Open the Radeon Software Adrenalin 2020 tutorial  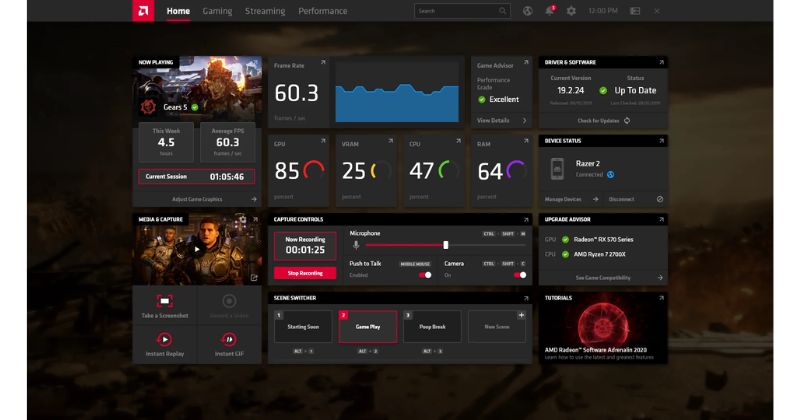tap(603, 328)
